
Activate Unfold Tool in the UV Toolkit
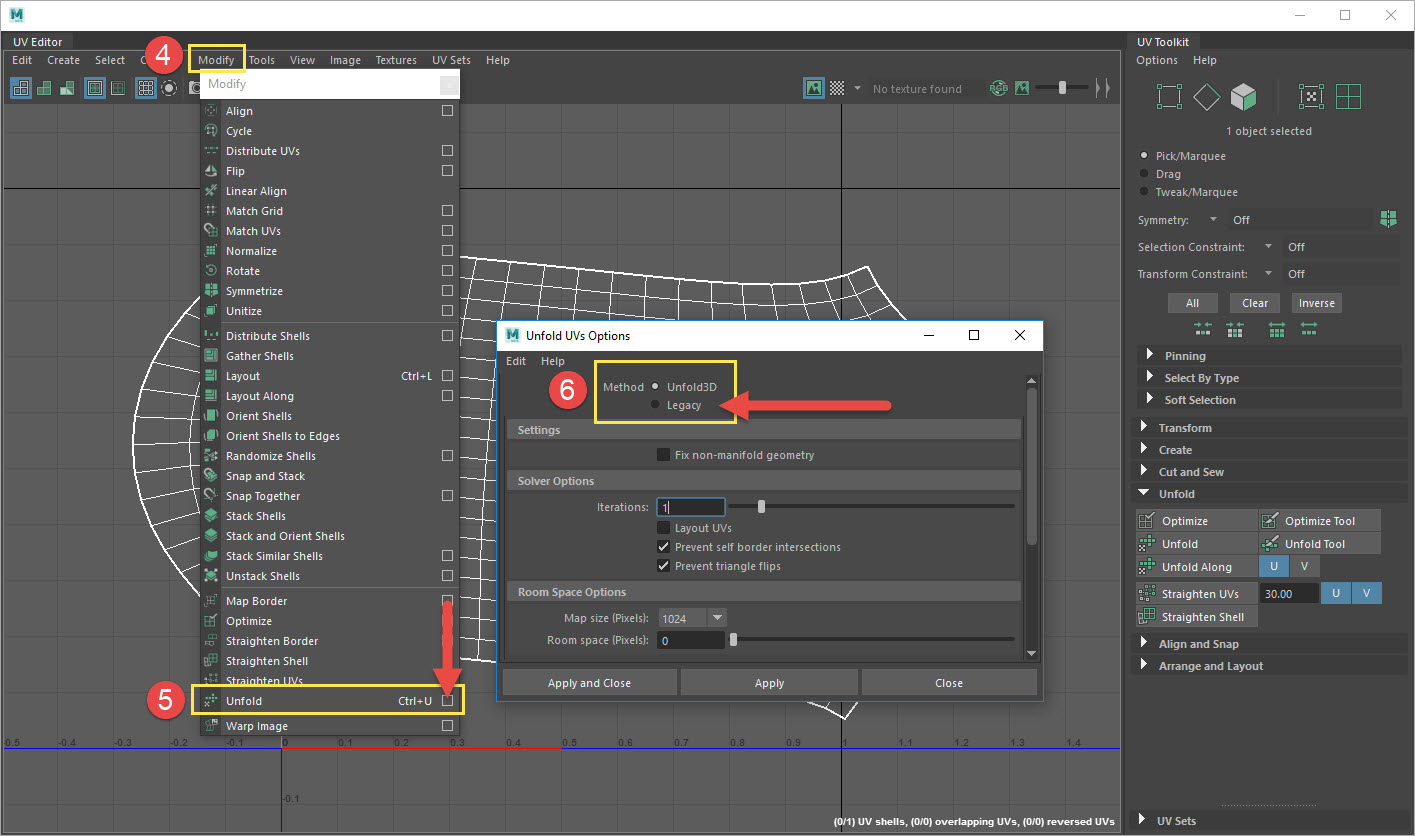(x=1319, y=544)
